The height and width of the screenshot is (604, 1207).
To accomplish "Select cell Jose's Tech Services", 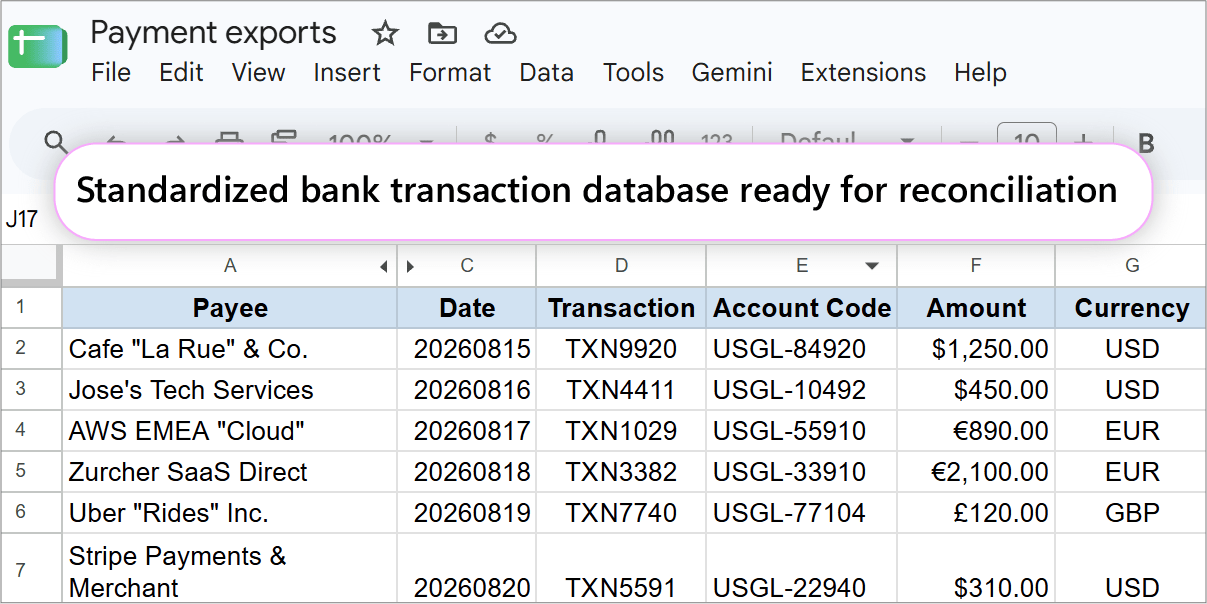I will (230, 390).
